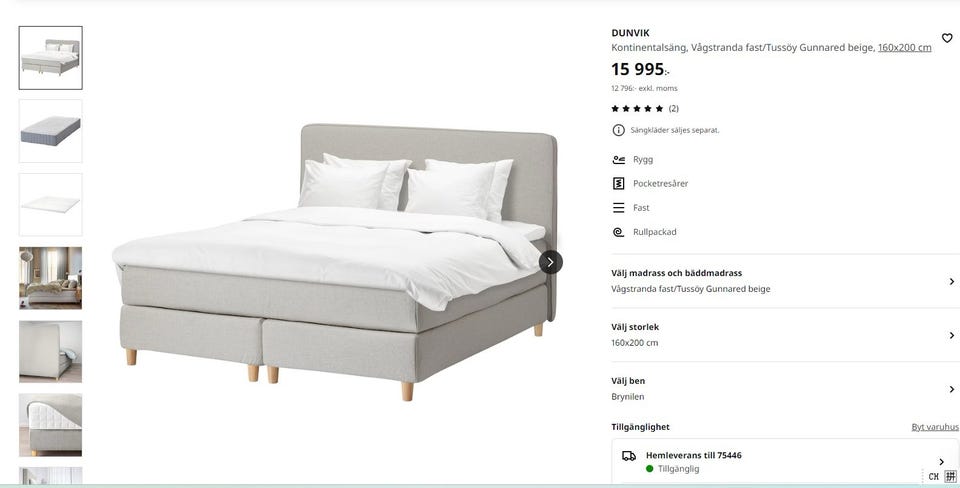
Task: Expand the Välj storlek size selector
Action: point(784,335)
